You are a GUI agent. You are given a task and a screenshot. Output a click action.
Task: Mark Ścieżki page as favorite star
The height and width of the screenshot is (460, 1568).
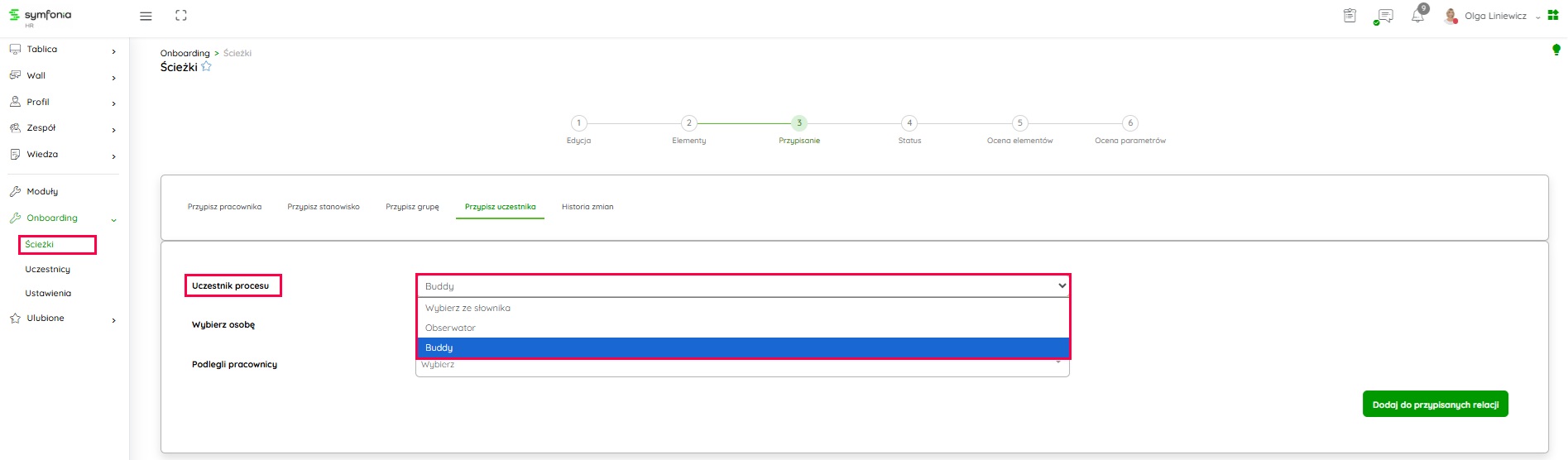tap(207, 67)
